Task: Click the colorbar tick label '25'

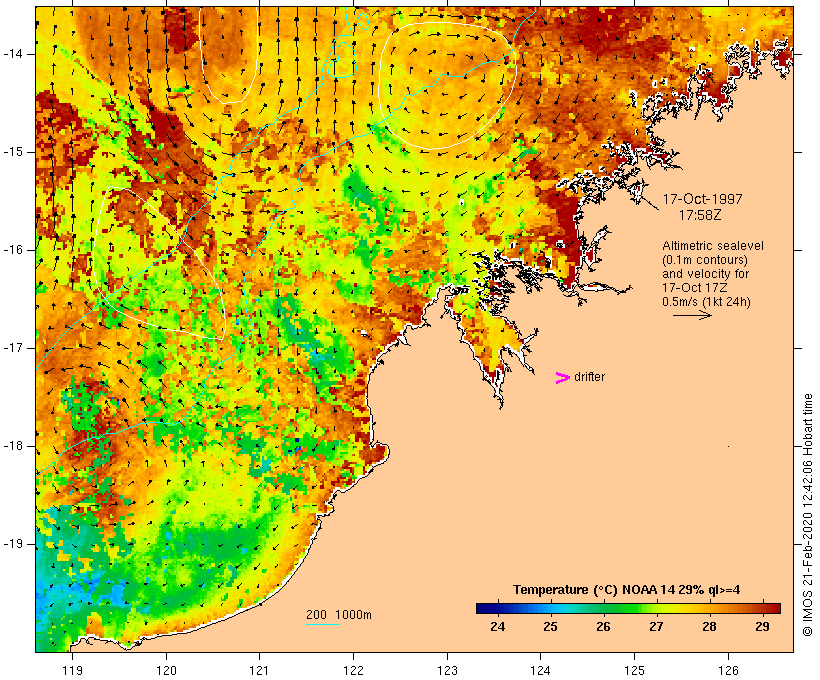Action: [550, 627]
